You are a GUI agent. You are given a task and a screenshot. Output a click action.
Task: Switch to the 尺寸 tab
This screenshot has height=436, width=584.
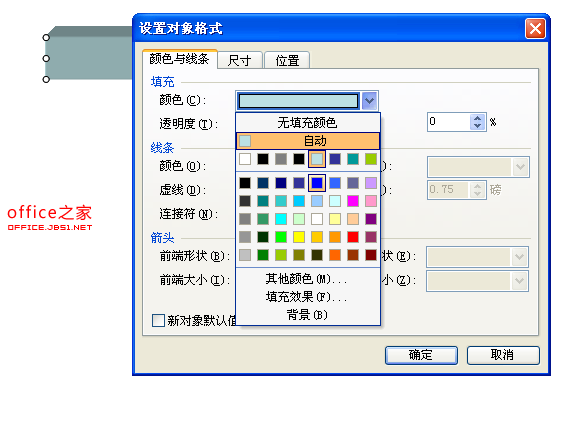click(240, 60)
